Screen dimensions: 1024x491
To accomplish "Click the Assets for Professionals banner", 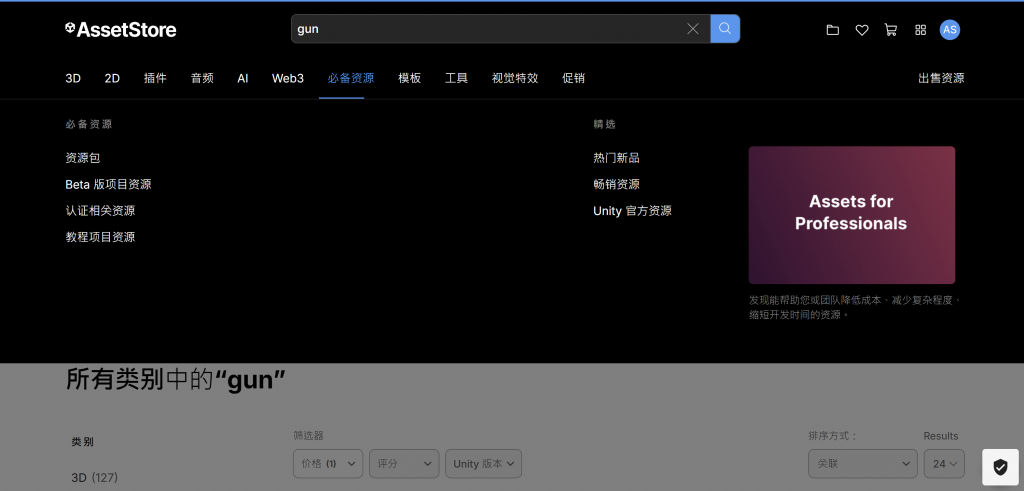I will tap(852, 215).
